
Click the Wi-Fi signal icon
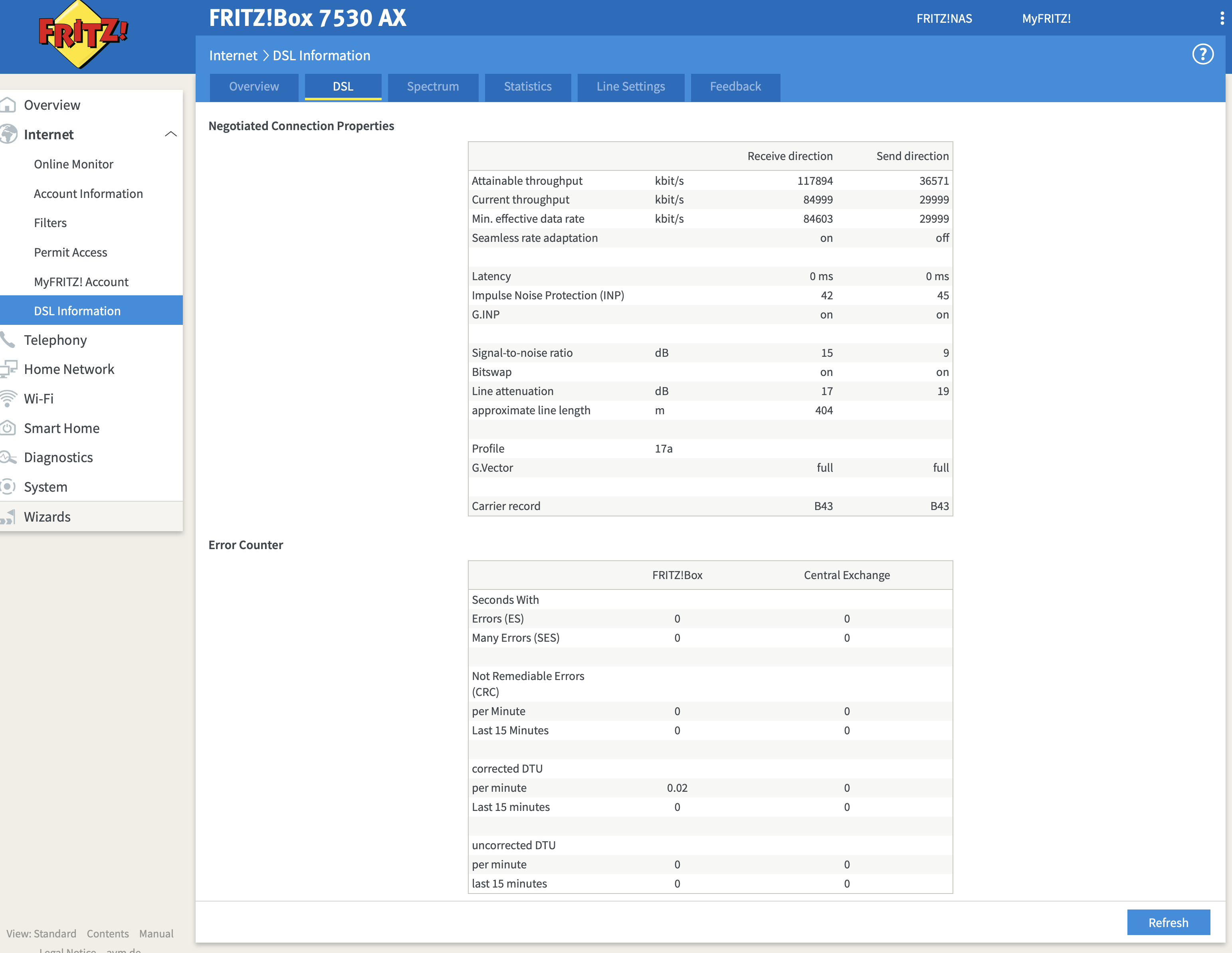(8, 399)
